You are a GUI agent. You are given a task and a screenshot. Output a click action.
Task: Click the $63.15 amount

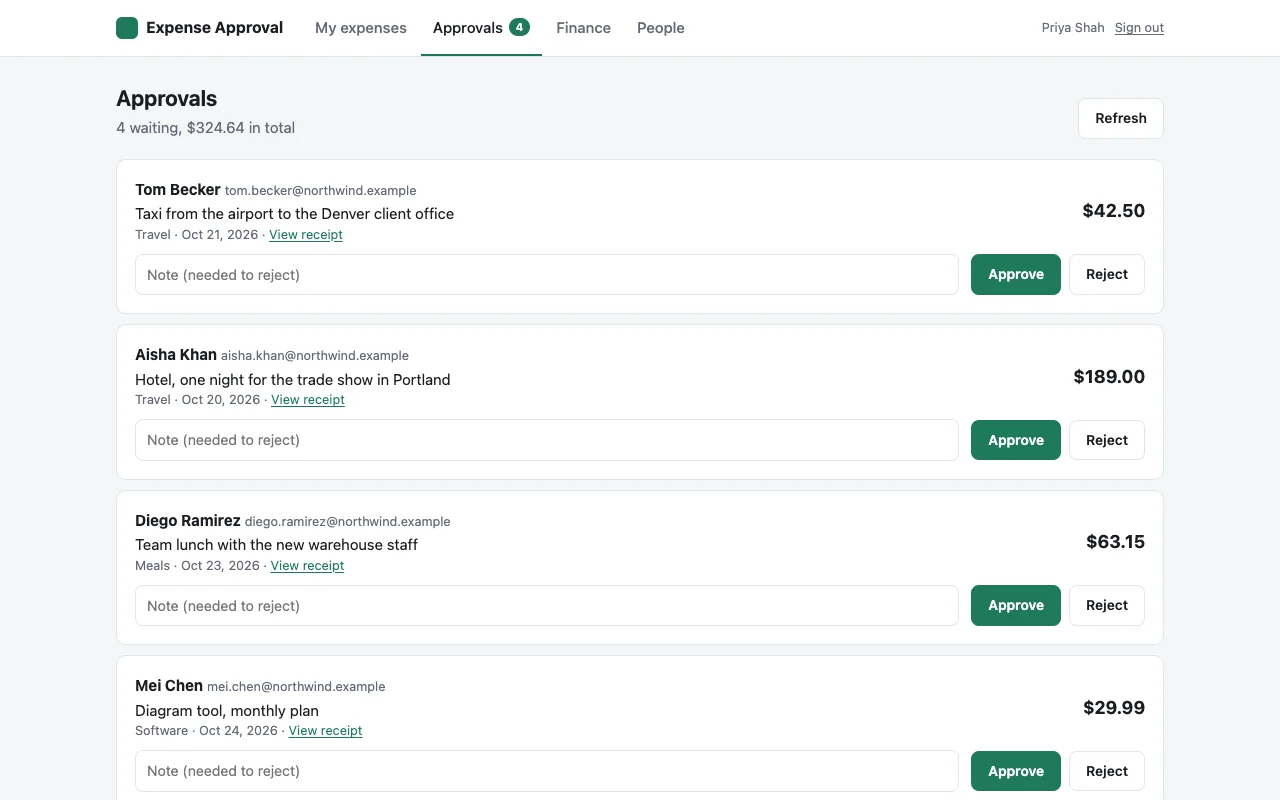[x=1116, y=542]
